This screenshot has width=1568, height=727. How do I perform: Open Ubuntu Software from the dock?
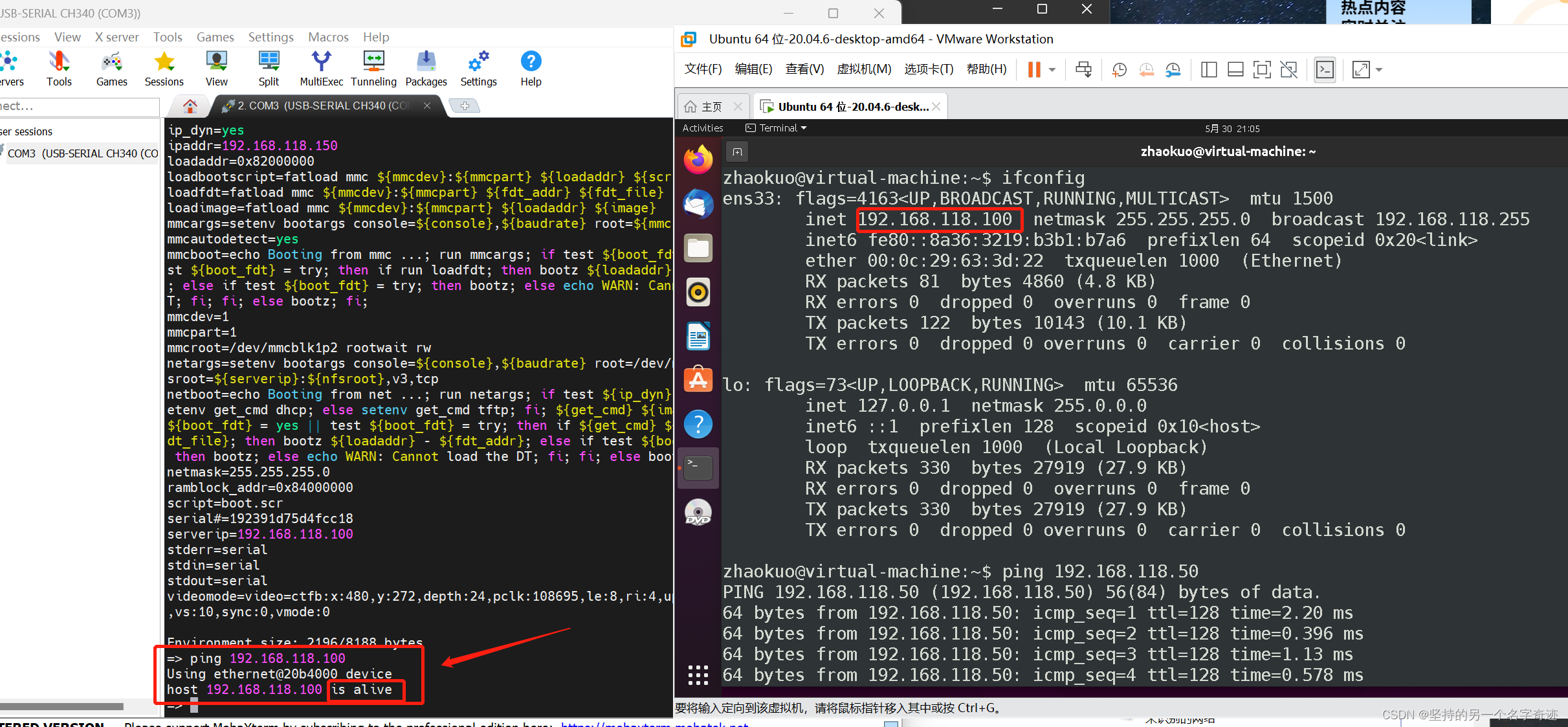pos(698,379)
